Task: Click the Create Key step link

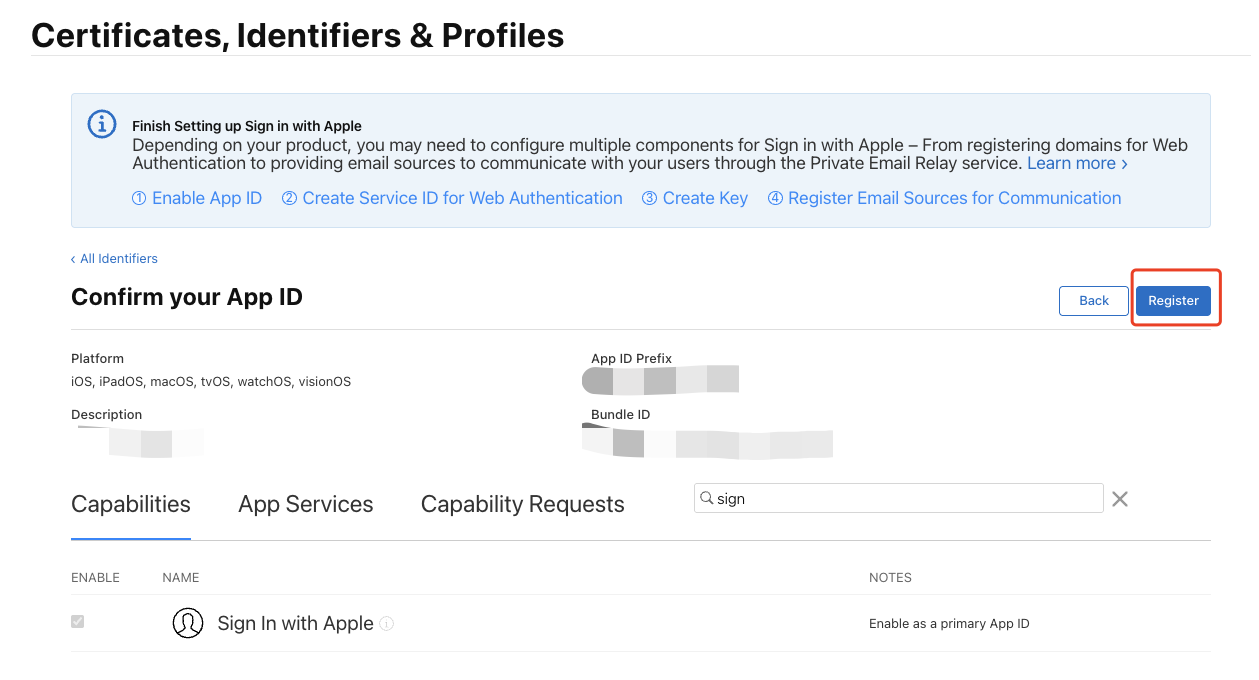Action: [x=695, y=198]
